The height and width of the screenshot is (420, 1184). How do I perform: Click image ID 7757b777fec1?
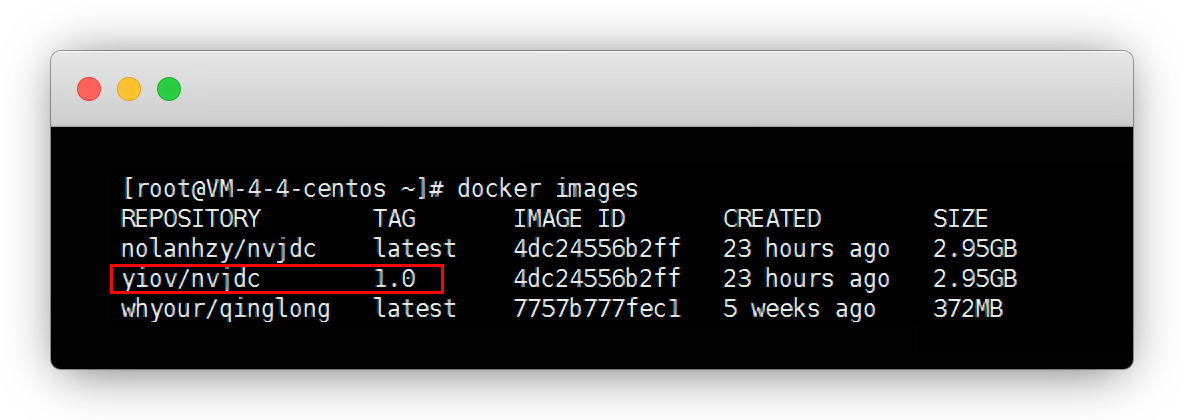click(x=597, y=309)
